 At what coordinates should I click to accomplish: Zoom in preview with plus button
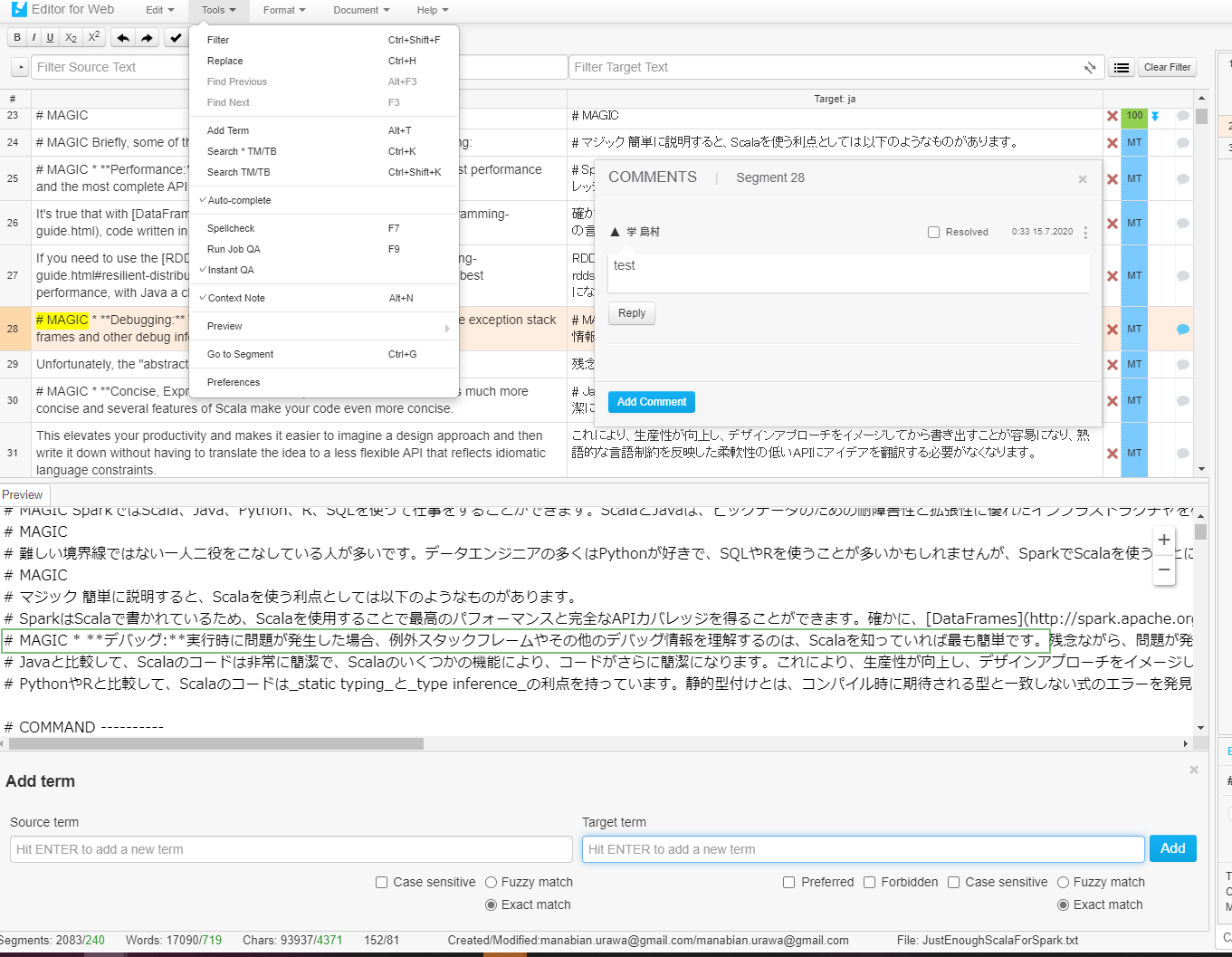click(x=1164, y=540)
